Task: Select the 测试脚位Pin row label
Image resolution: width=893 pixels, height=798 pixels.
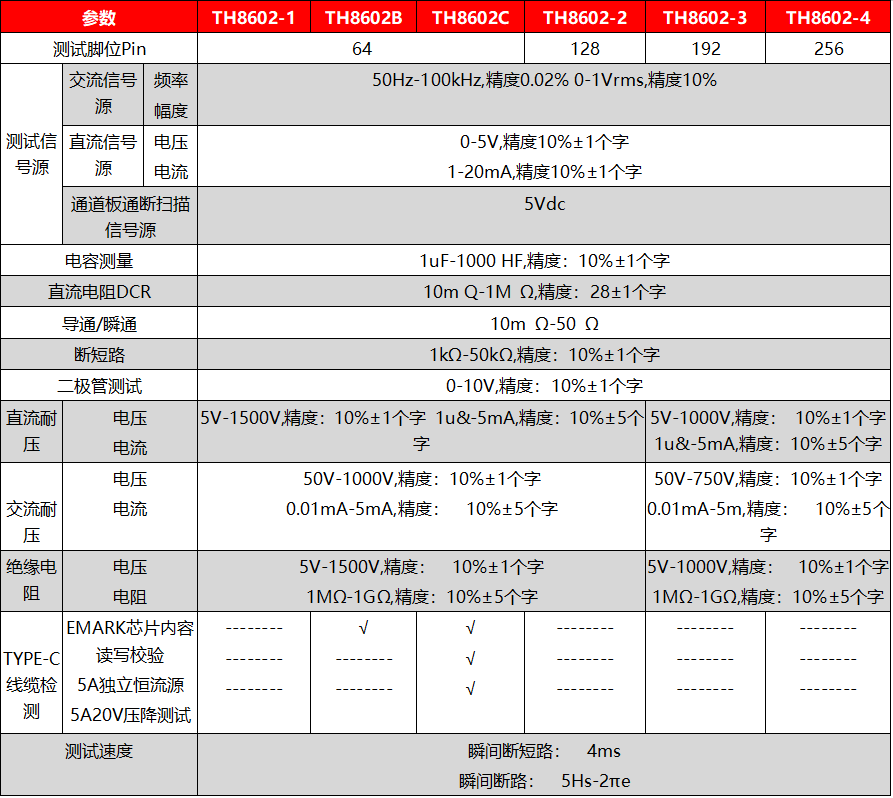Action: pyautogui.click(x=99, y=49)
